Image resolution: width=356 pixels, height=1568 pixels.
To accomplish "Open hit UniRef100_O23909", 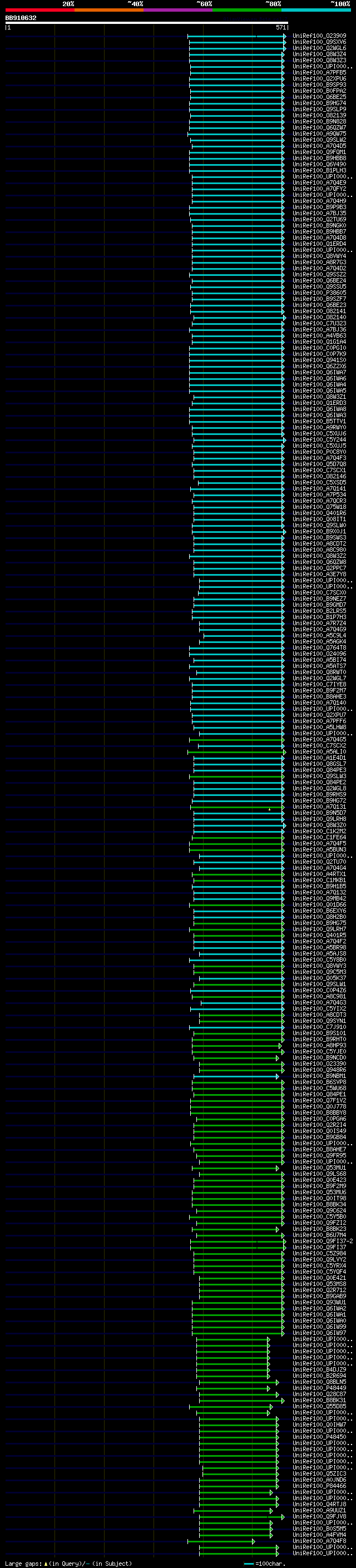I will coord(319,36).
